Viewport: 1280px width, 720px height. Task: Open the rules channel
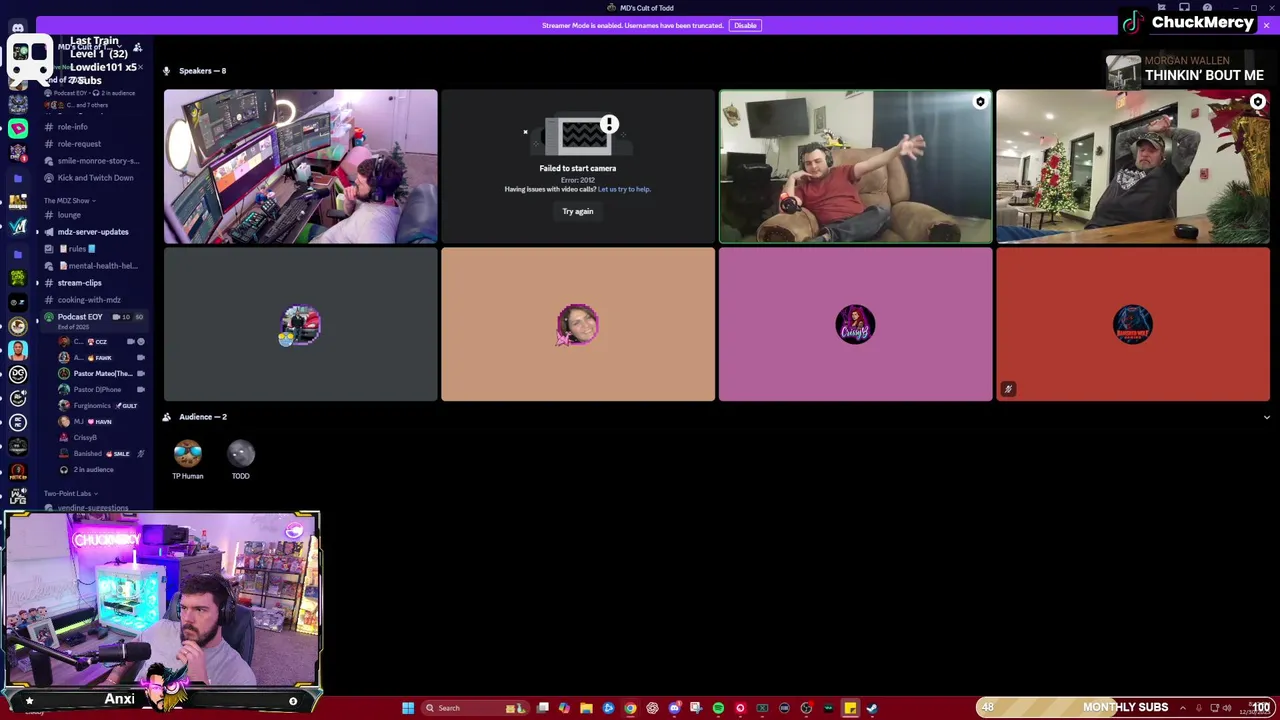click(77, 249)
